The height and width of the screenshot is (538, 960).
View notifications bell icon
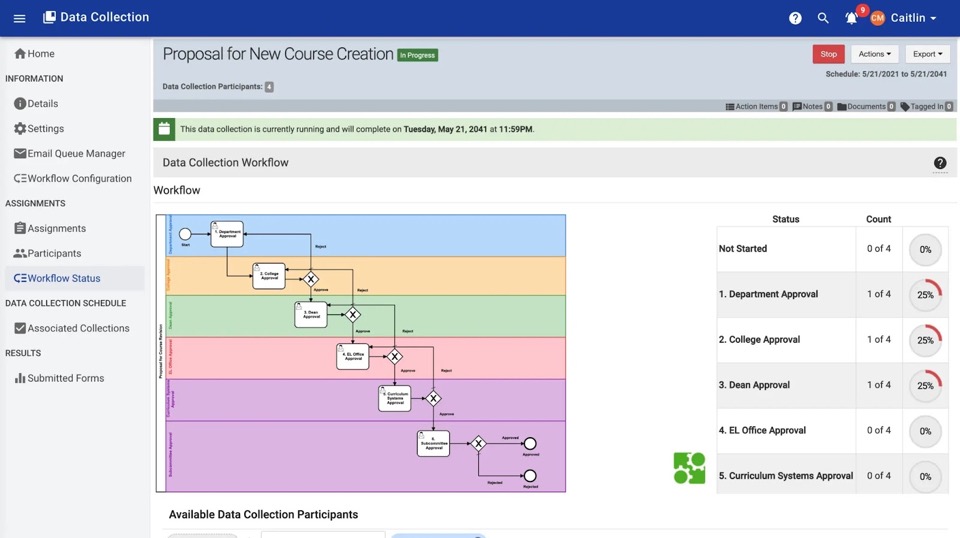coord(851,18)
